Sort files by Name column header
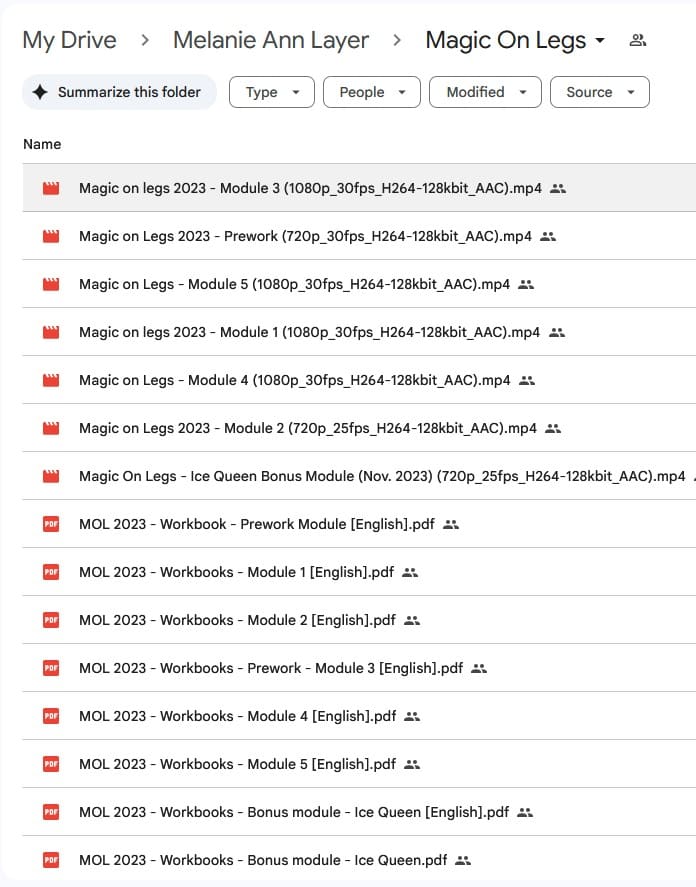696x887 pixels. coord(42,144)
